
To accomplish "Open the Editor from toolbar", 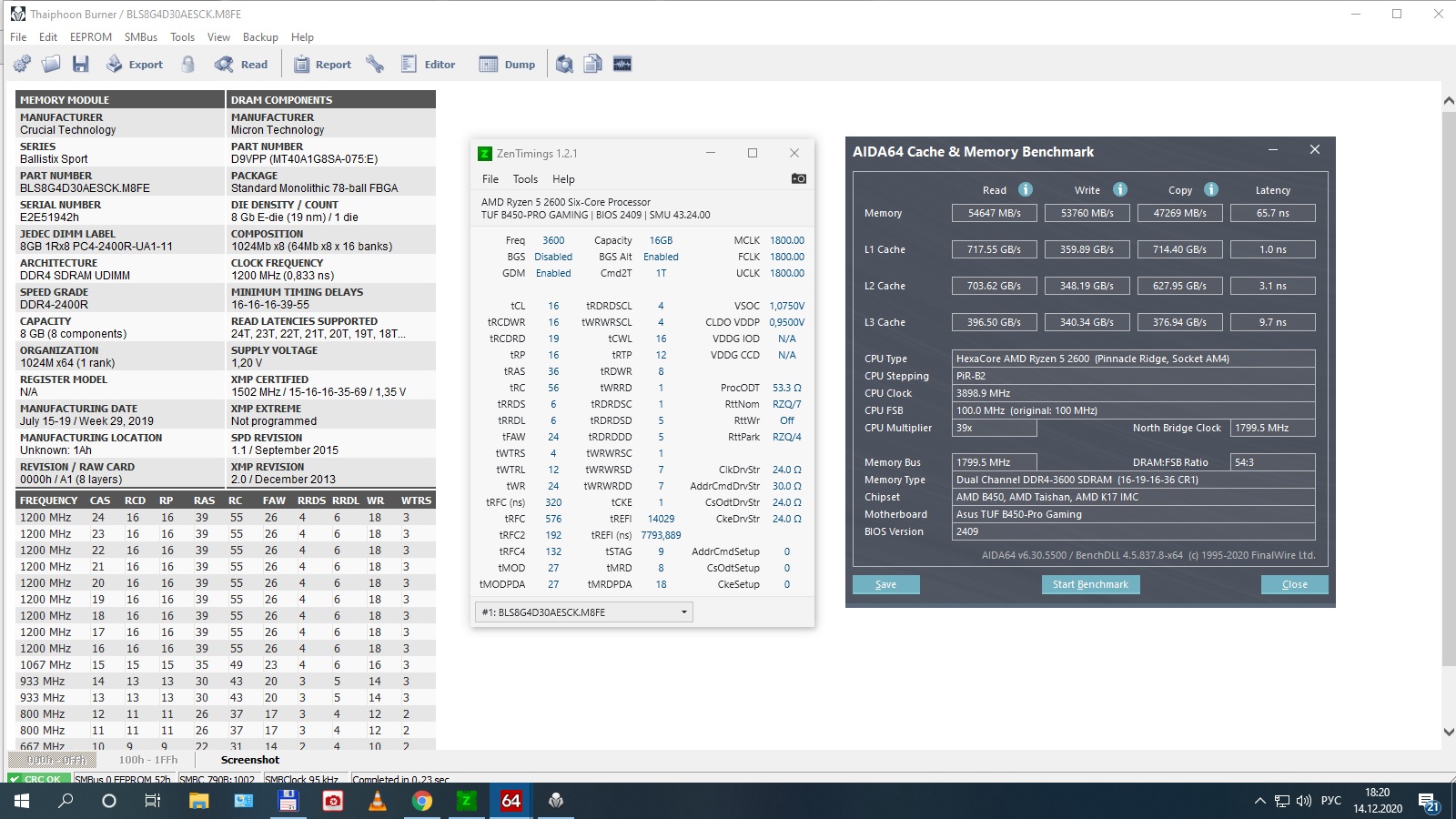I will click(429, 64).
